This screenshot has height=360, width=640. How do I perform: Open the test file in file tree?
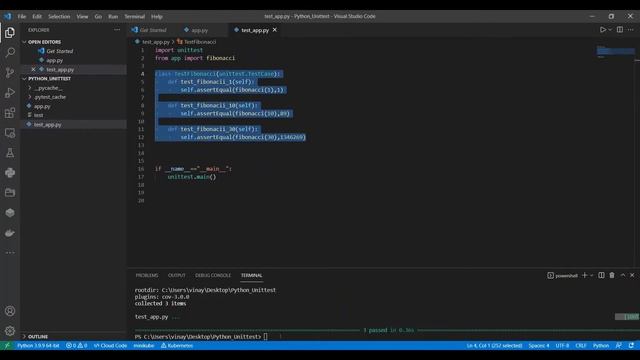click(x=38, y=115)
